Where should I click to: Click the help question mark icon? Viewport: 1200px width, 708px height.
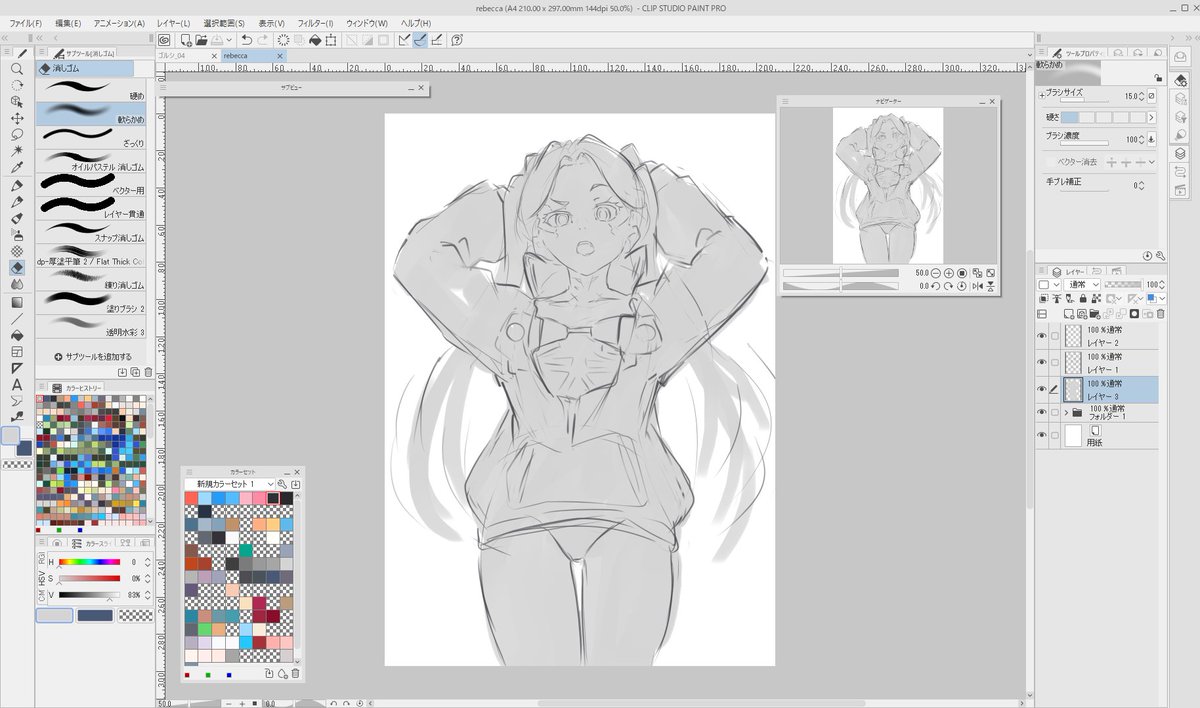457,39
